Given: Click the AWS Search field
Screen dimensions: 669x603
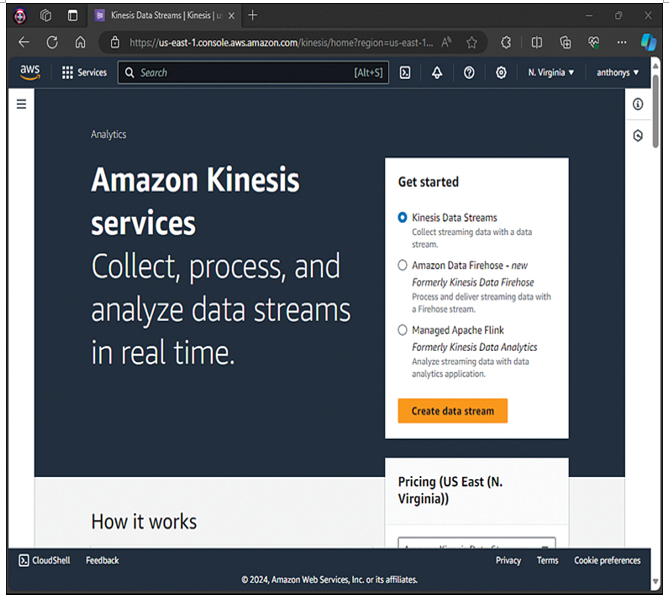Looking at the screenshot, I should 253,73.
